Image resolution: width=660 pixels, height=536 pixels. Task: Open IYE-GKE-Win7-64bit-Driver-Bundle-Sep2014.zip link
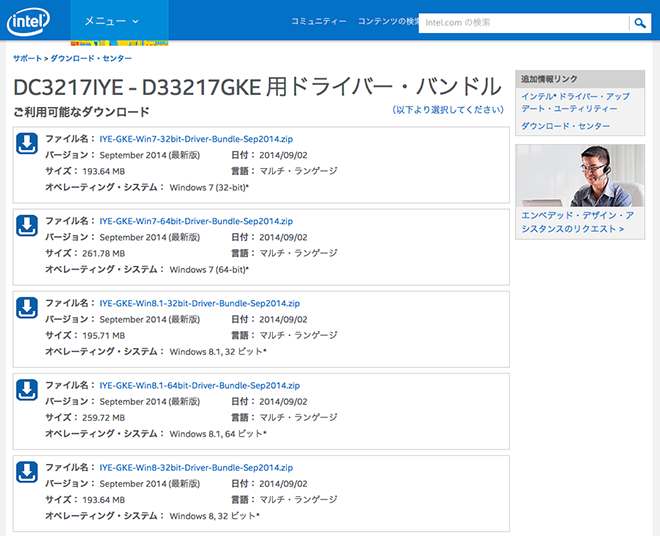196,221
